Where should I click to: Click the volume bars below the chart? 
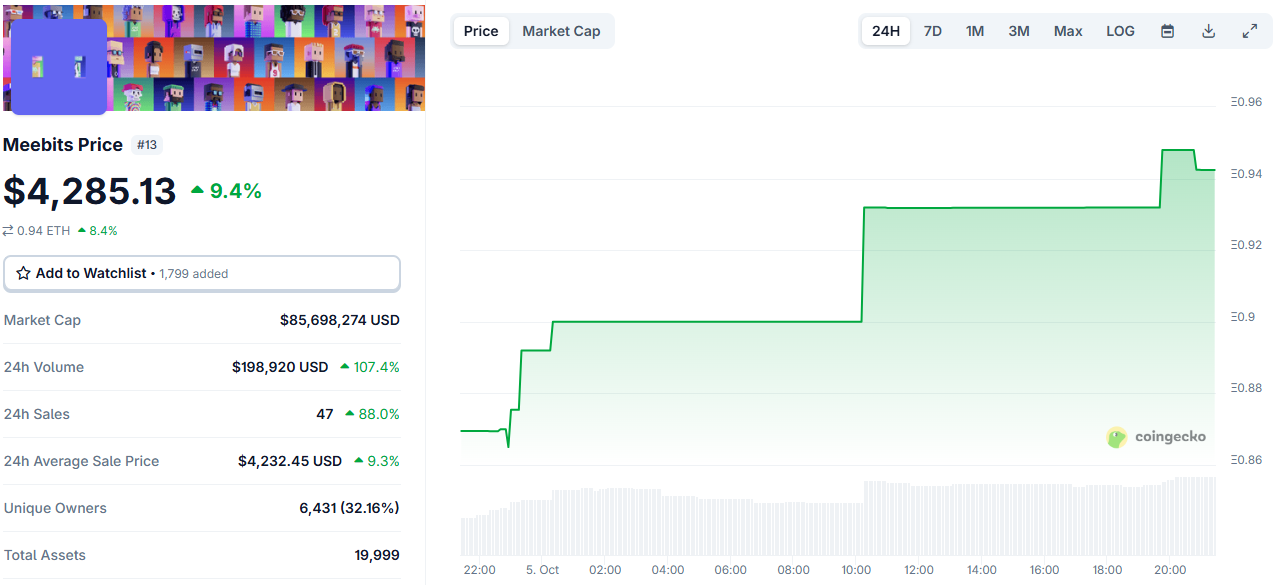[x=838, y=522]
